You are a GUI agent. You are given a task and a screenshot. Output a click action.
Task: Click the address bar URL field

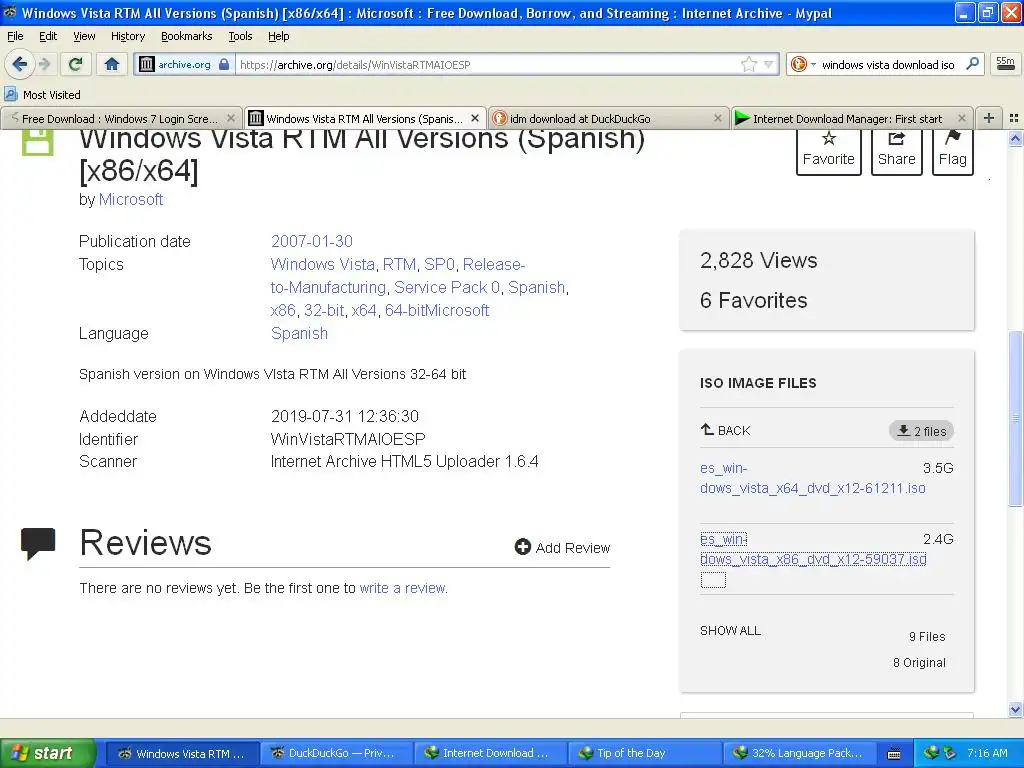click(487, 64)
